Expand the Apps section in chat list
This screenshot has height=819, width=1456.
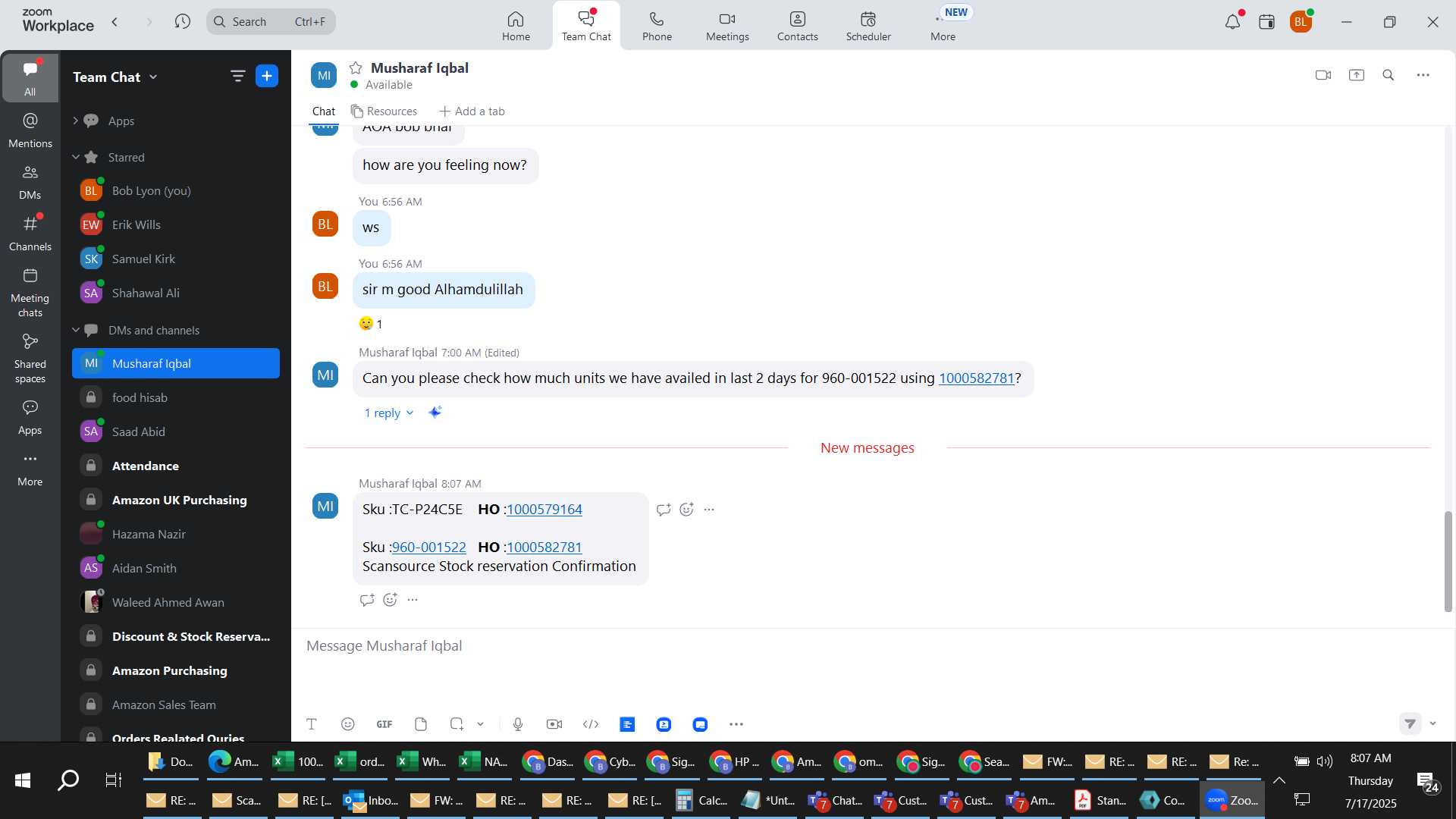[x=76, y=121]
